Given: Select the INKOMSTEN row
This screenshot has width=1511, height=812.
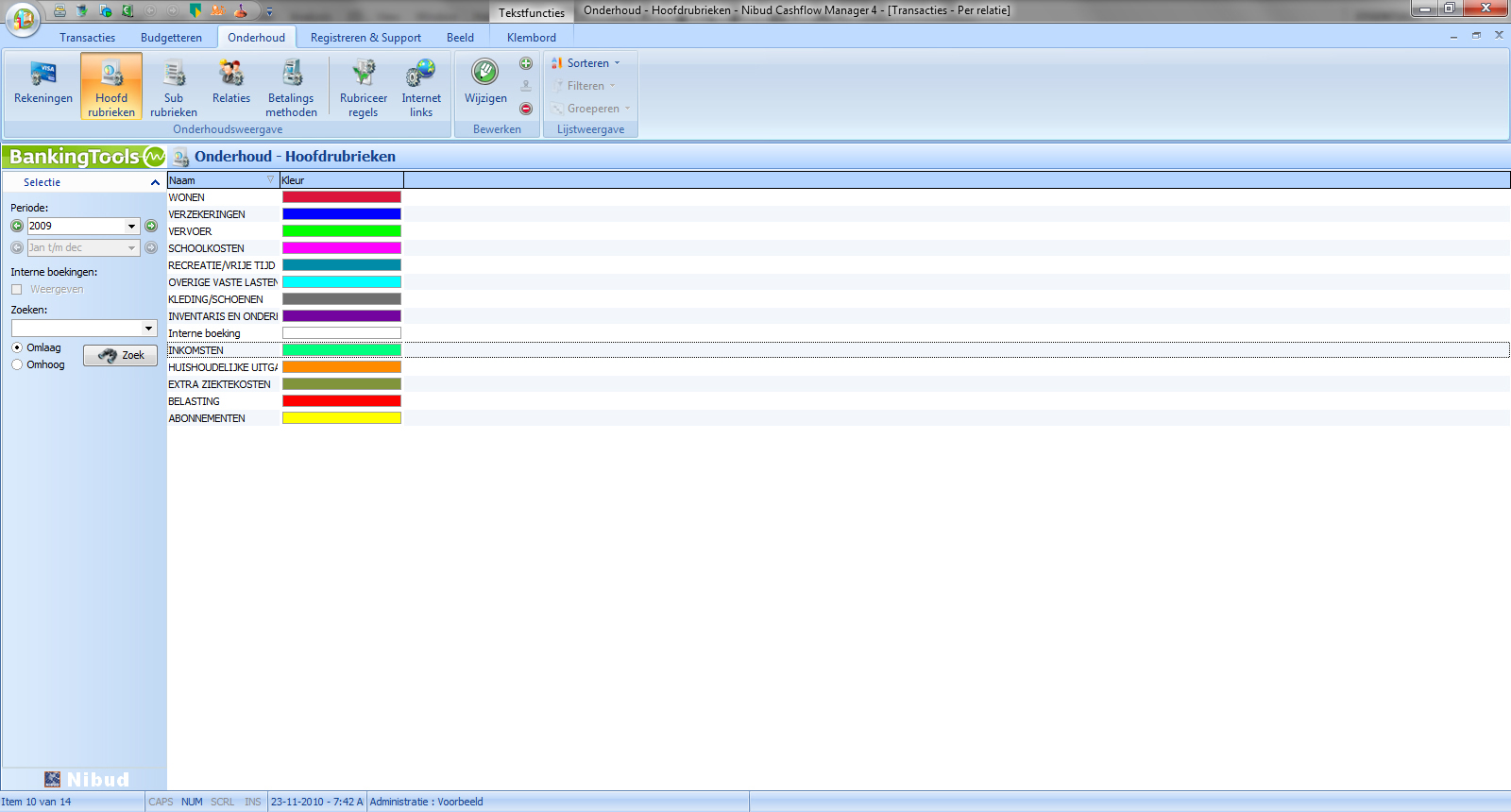Looking at the screenshot, I should 839,350.
